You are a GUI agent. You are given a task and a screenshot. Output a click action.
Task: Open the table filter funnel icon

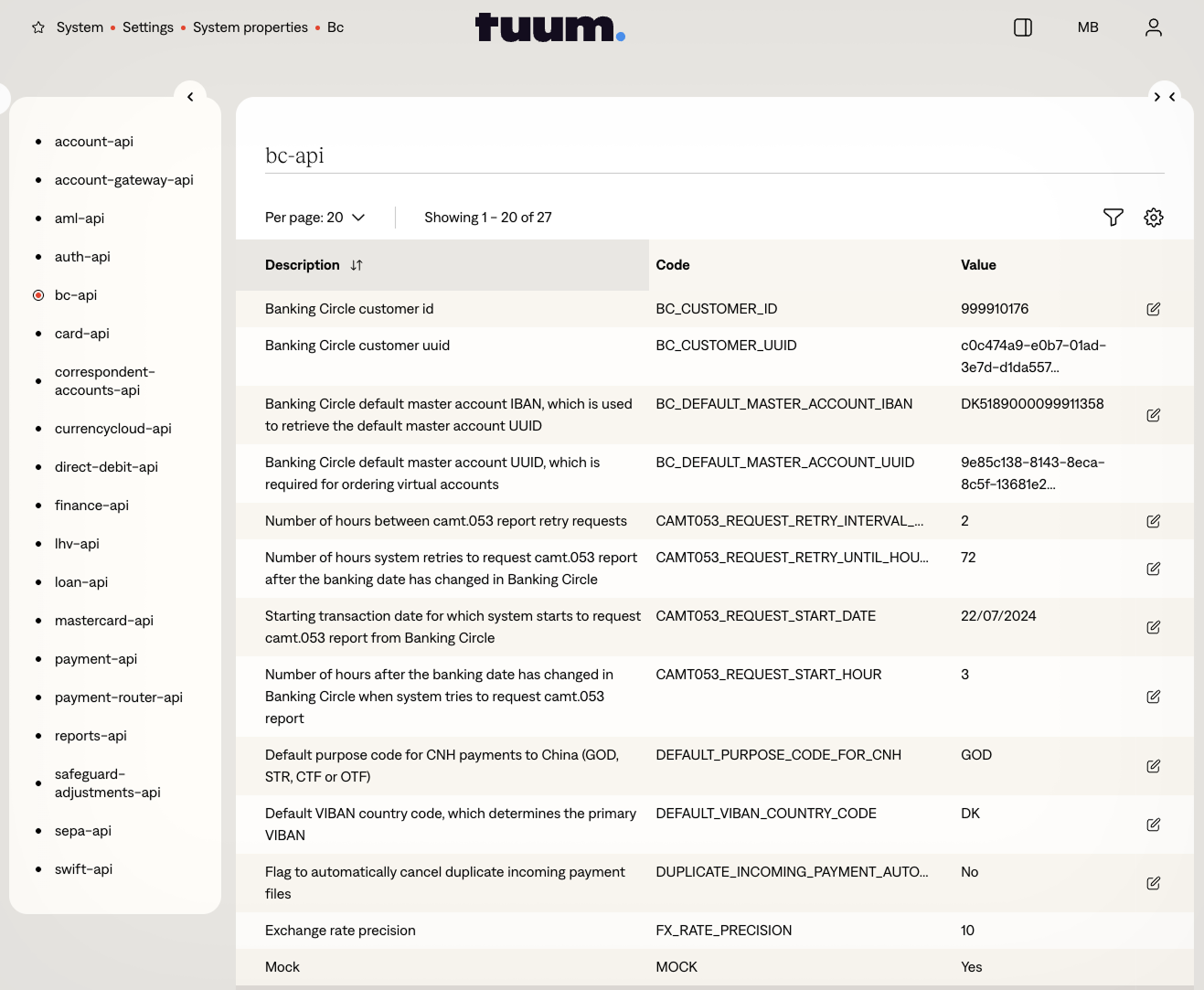1113,218
